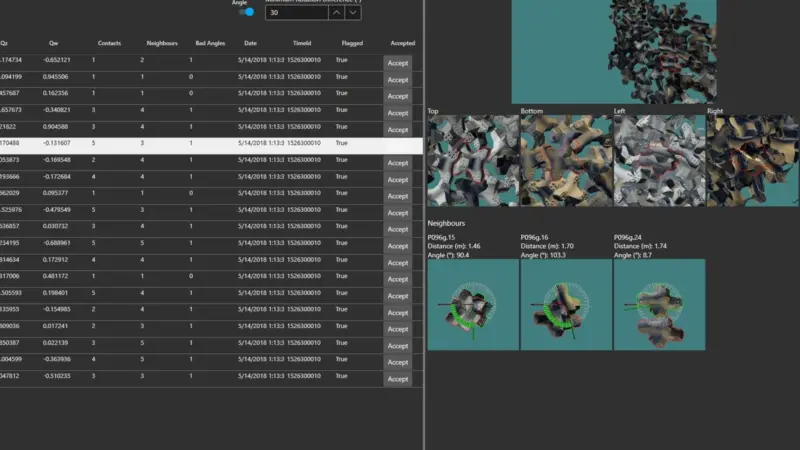Open the Left view thumbnail

[660, 161]
